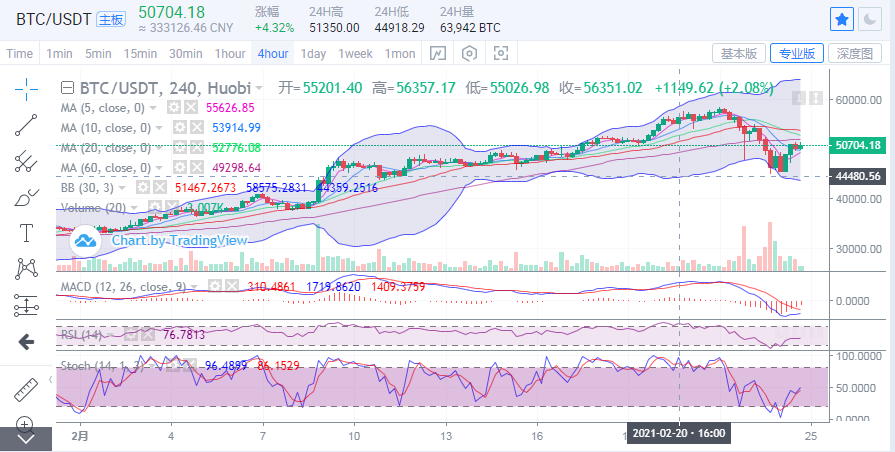Select the projection measurement tool
895x452 pixels.
(x=26, y=305)
